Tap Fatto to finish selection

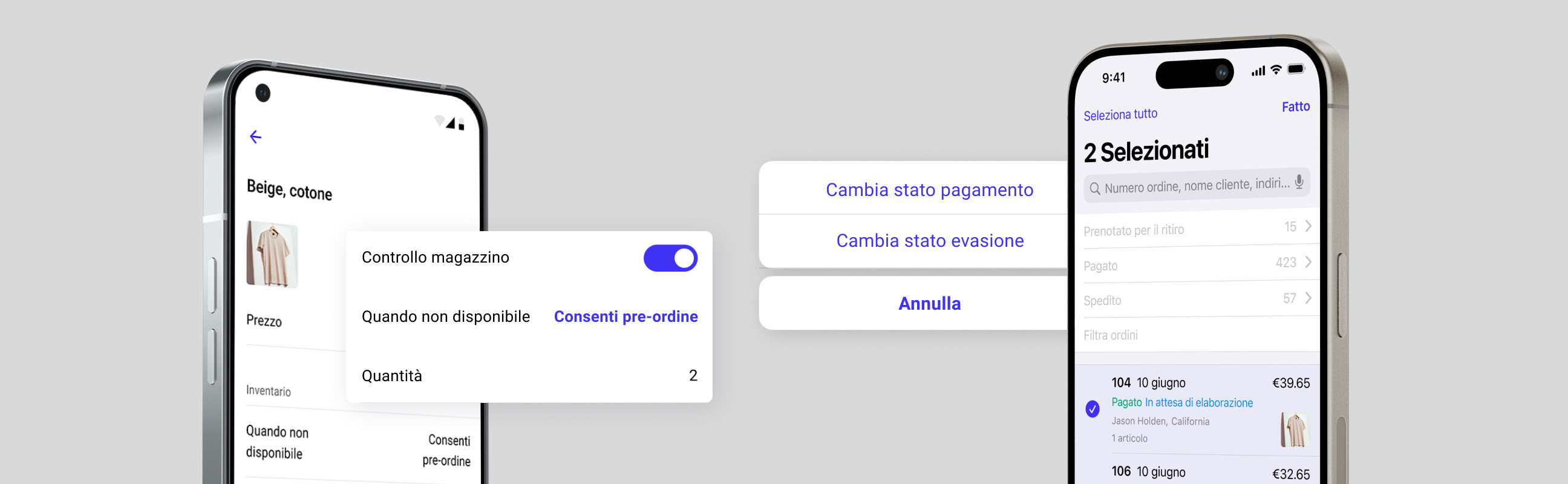click(1295, 107)
